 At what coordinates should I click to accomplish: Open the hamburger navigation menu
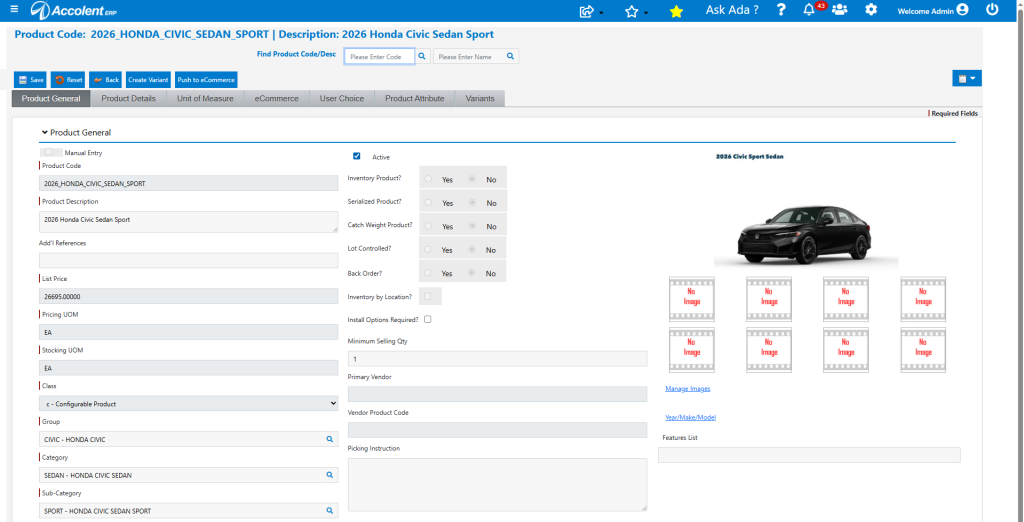[14, 9]
